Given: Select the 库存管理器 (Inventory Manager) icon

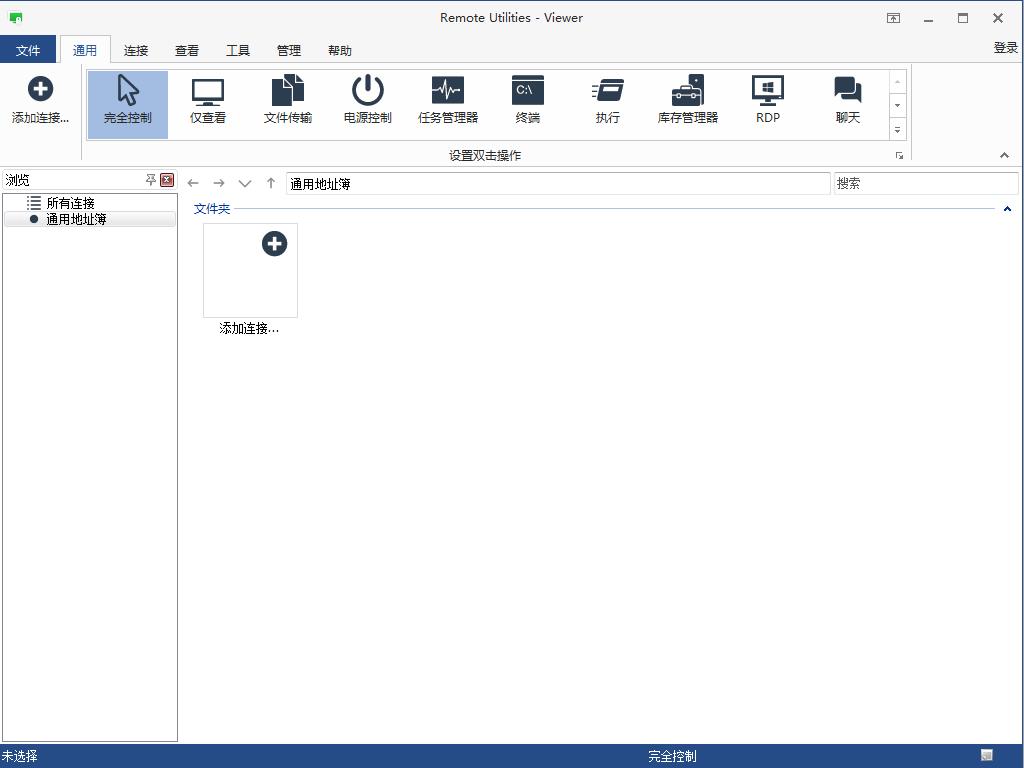Looking at the screenshot, I should [687, 98].
